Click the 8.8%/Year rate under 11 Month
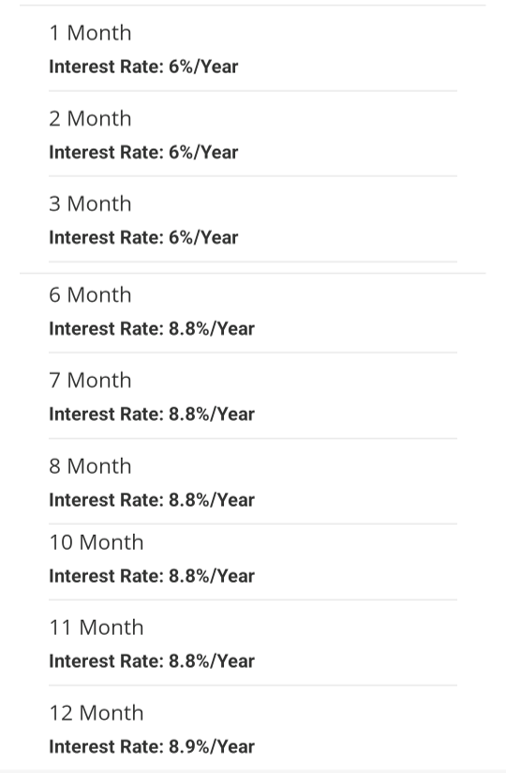 point(212,661)
